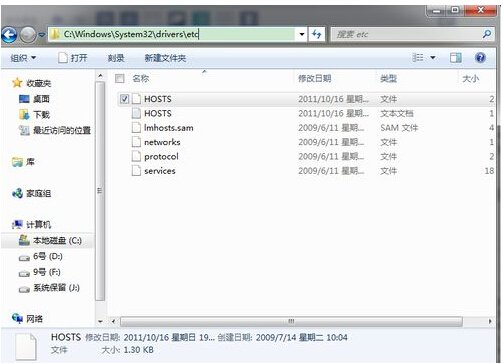Open the recent pages dropdown arrow

[42, 34]
